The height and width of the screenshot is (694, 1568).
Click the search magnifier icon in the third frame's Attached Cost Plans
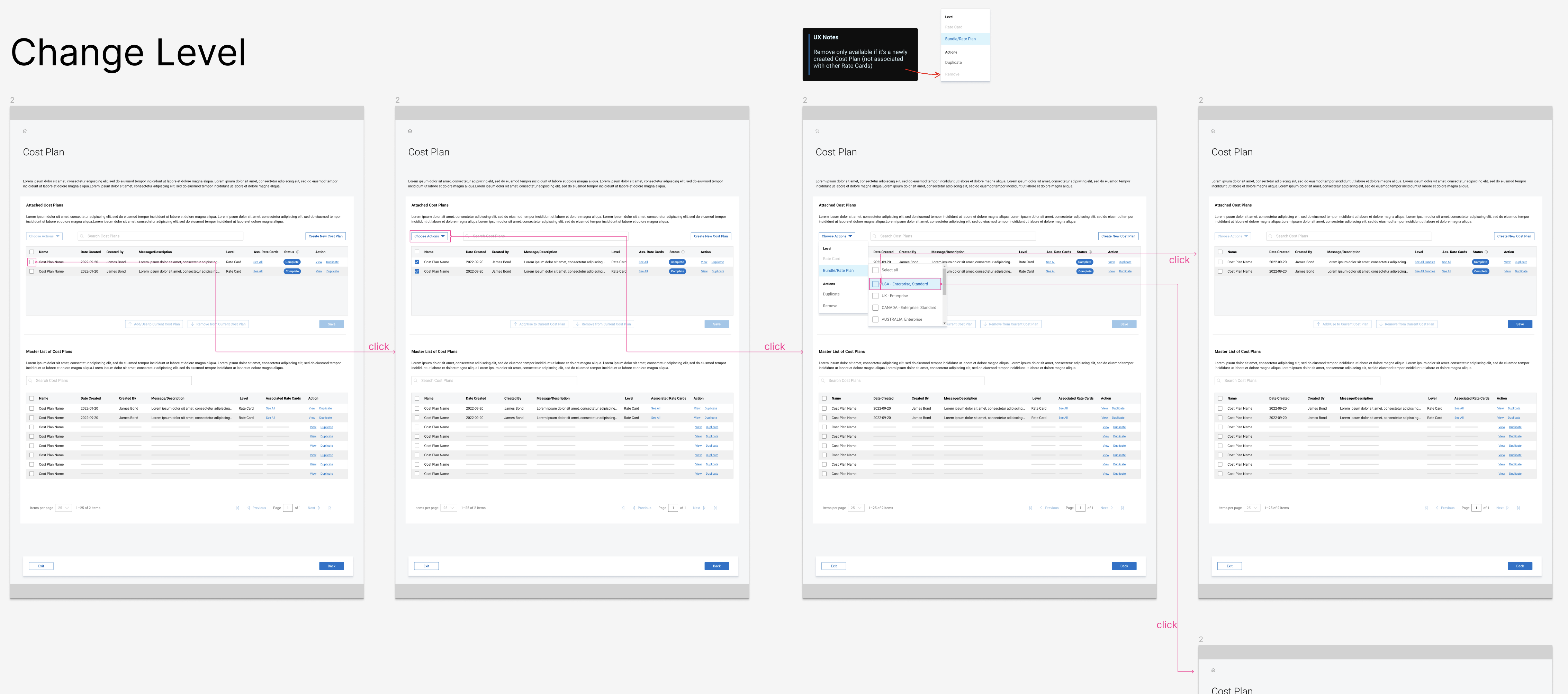point(875,236)
